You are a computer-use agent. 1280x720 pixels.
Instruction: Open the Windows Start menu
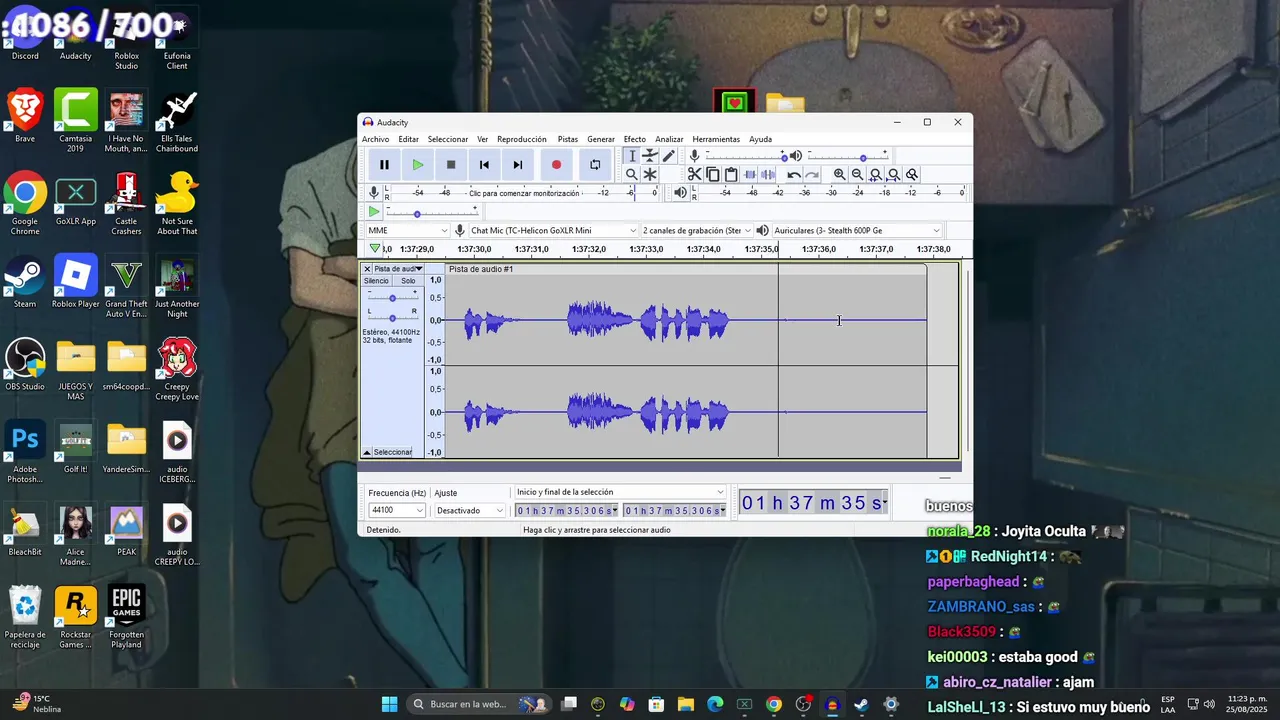(389, 704)
